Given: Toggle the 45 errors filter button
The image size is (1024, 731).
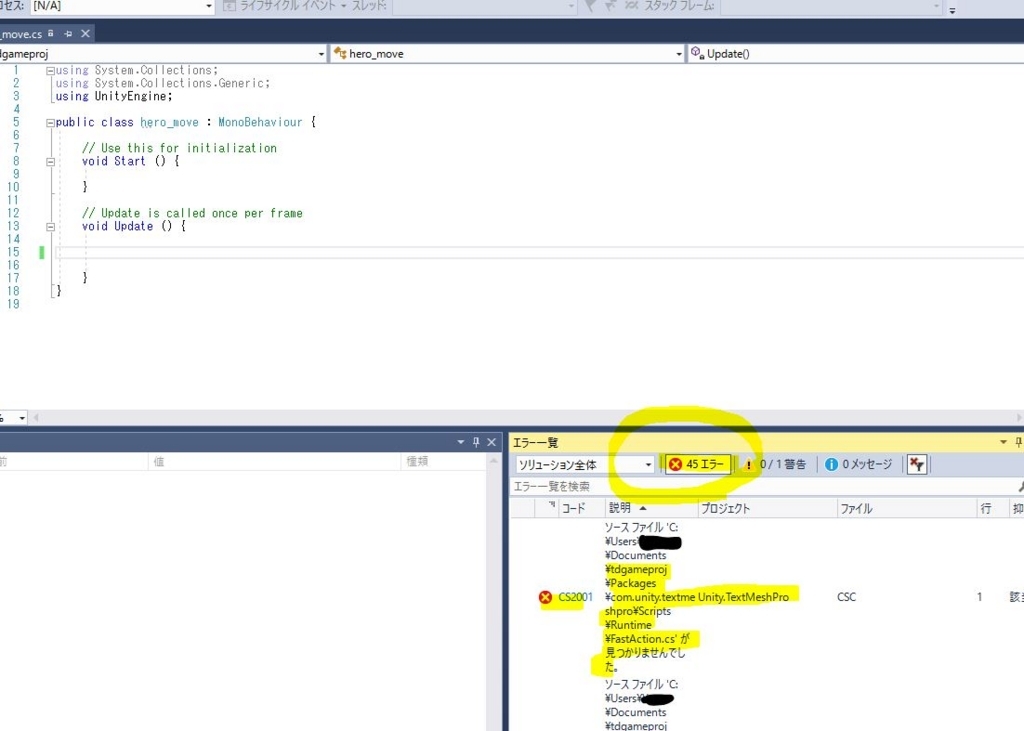Looking at the screenshot, I should (697, 464).
